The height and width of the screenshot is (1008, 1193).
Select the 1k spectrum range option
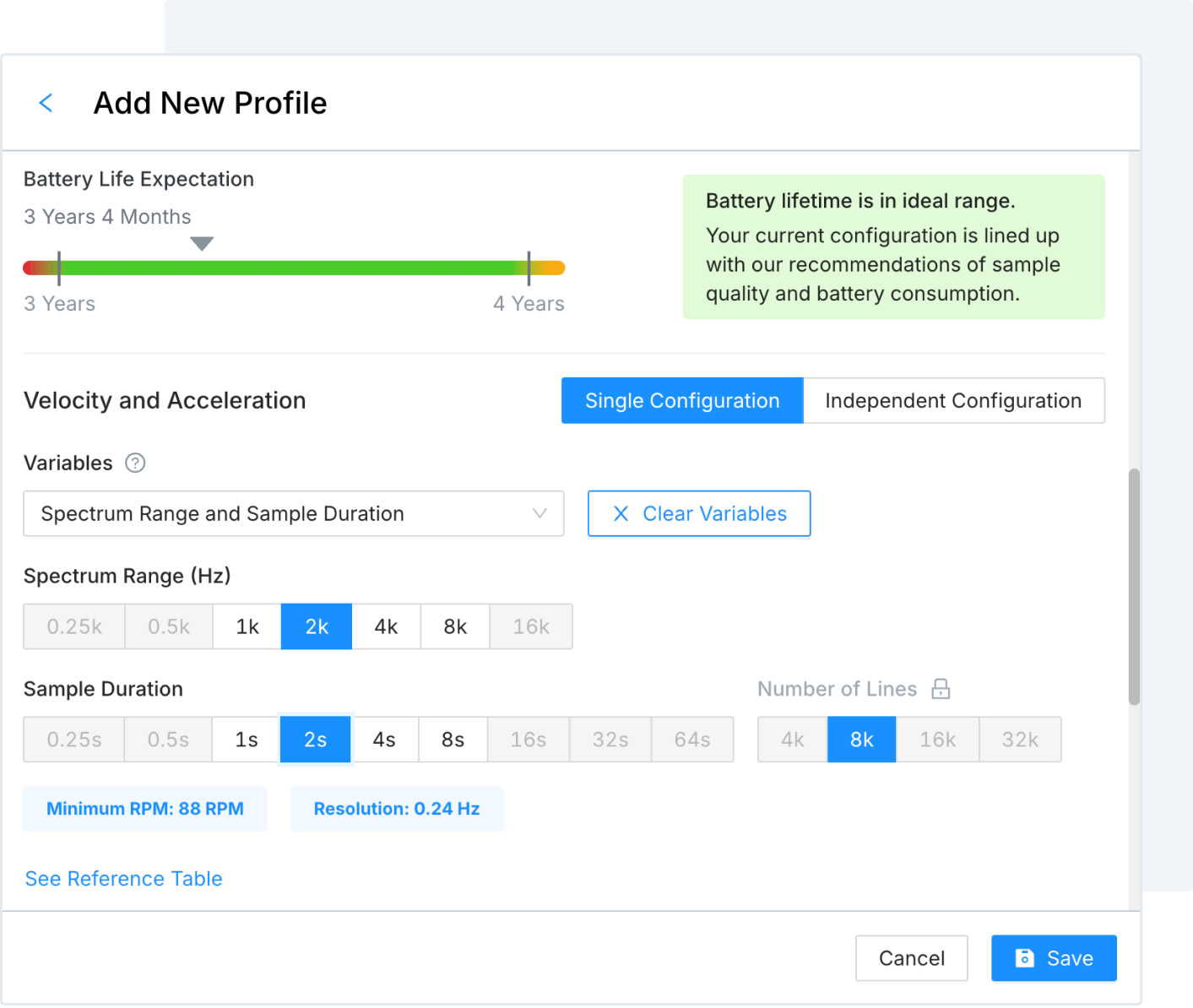pyautogui.click(x=247, y=626)
